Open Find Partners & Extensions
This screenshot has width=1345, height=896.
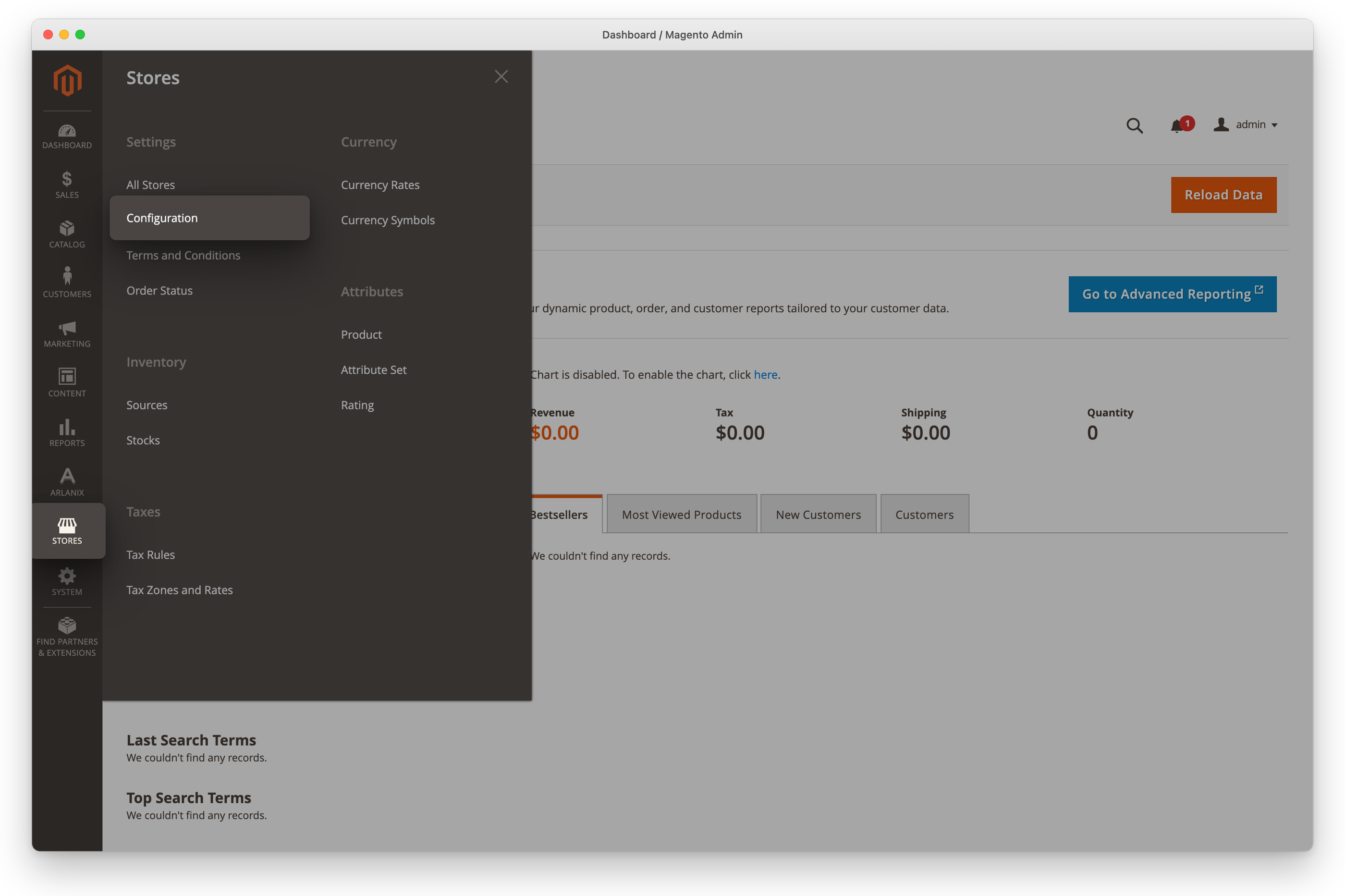(x=67, y=637)
